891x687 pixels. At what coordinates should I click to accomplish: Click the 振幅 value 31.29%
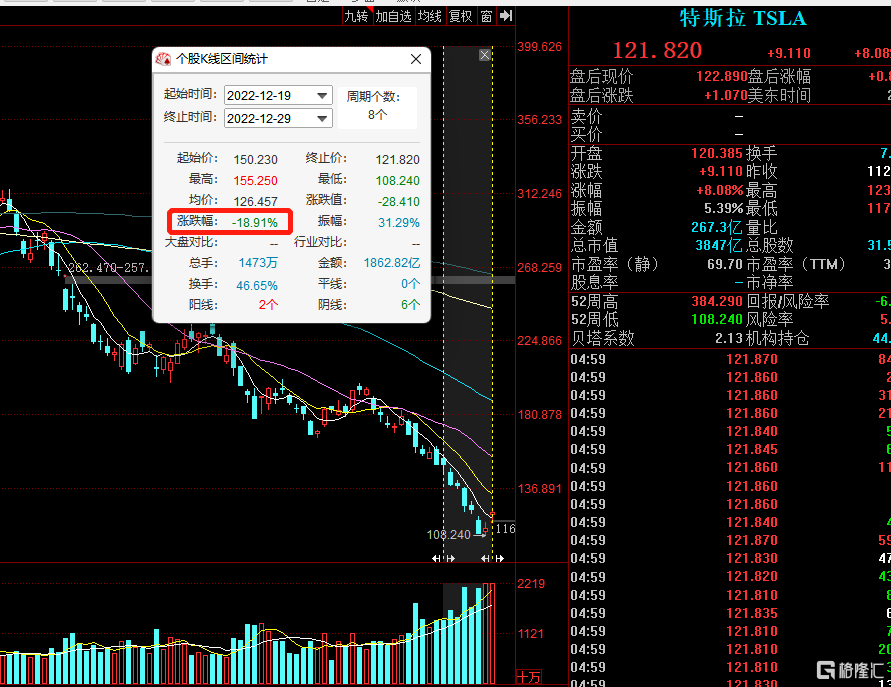pos(398,223)
